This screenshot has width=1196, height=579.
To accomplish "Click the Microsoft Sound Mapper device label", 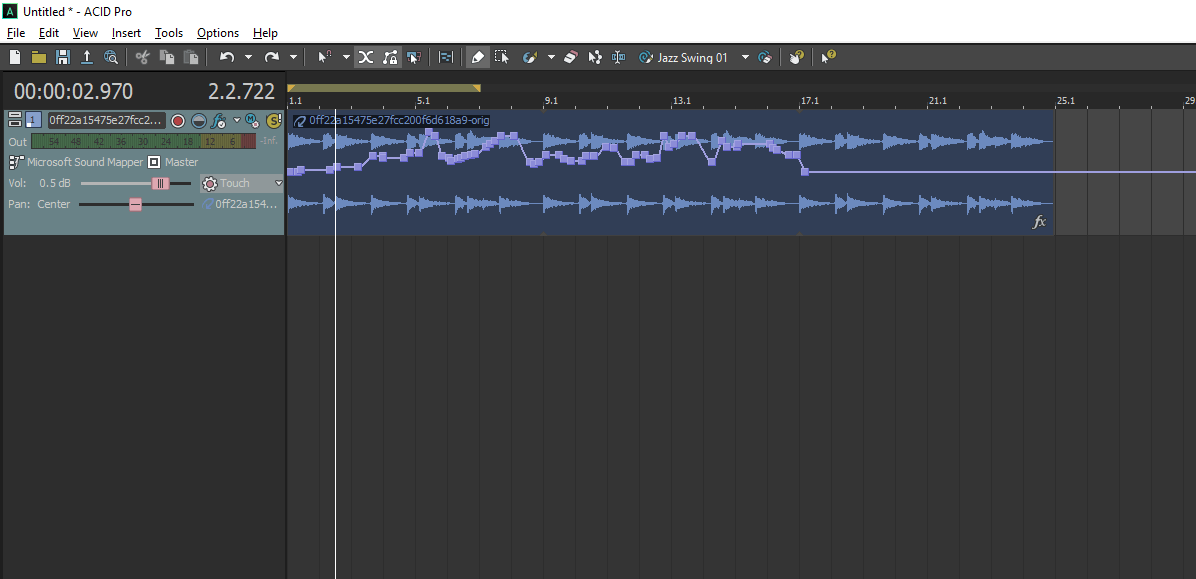I will pyautogui.click(x=84, y=162).
